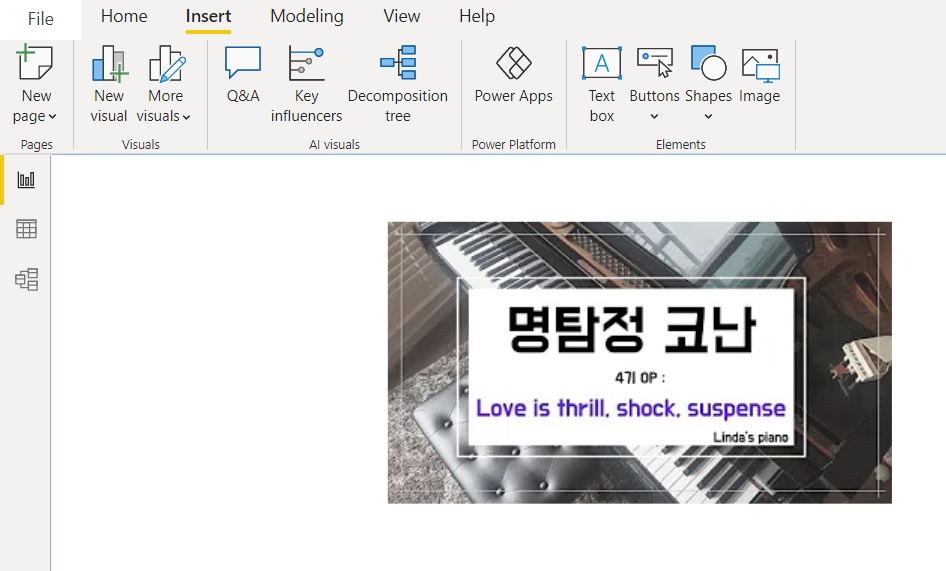Add a Power Apps visual

(x=513, y=74)
